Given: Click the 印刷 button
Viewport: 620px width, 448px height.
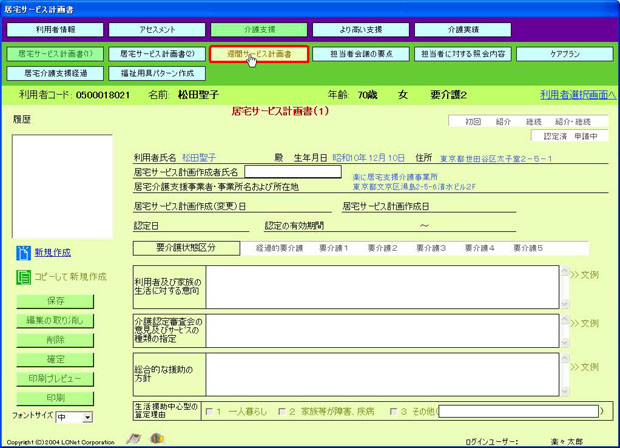Looking at the screenshot, I should click(x=55, y=398).
